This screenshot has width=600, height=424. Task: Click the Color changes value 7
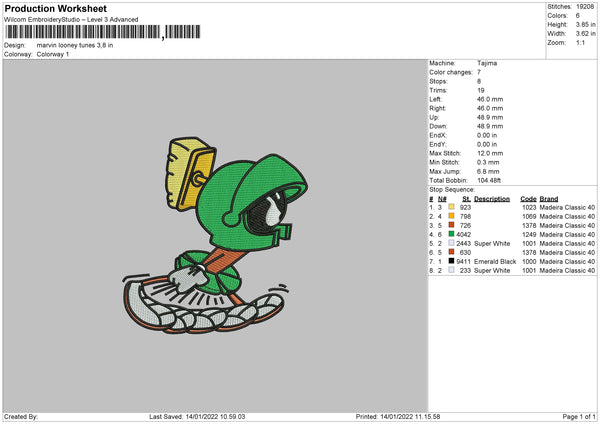tap(479, 72)
